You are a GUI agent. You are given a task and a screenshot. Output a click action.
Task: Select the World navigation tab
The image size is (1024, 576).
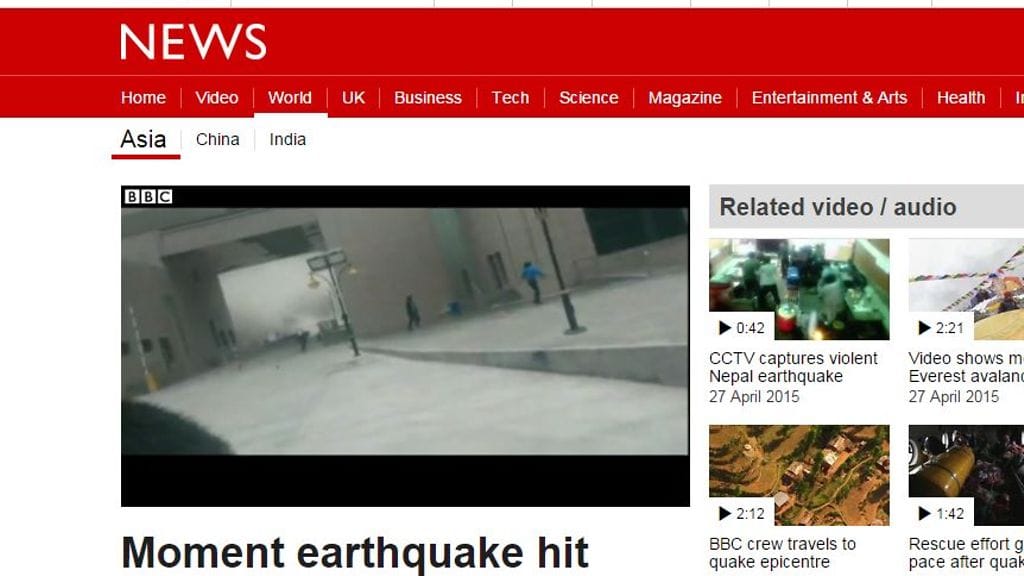(290, 98)
